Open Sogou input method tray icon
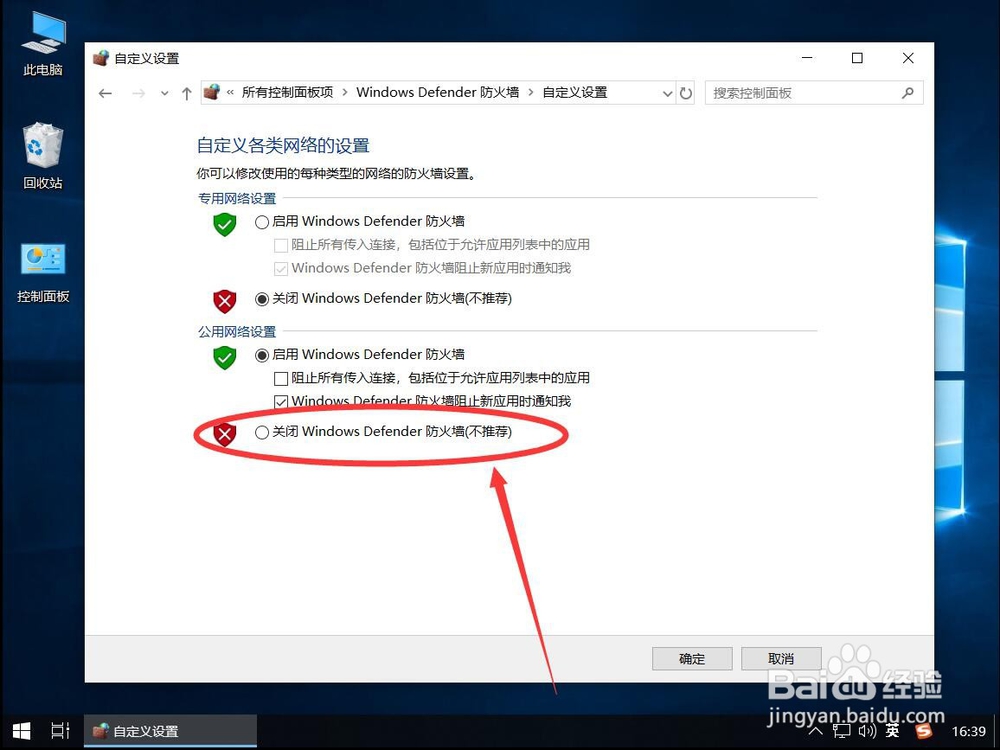The width and height of the screenshot is (1000, 750). point(923,731)
